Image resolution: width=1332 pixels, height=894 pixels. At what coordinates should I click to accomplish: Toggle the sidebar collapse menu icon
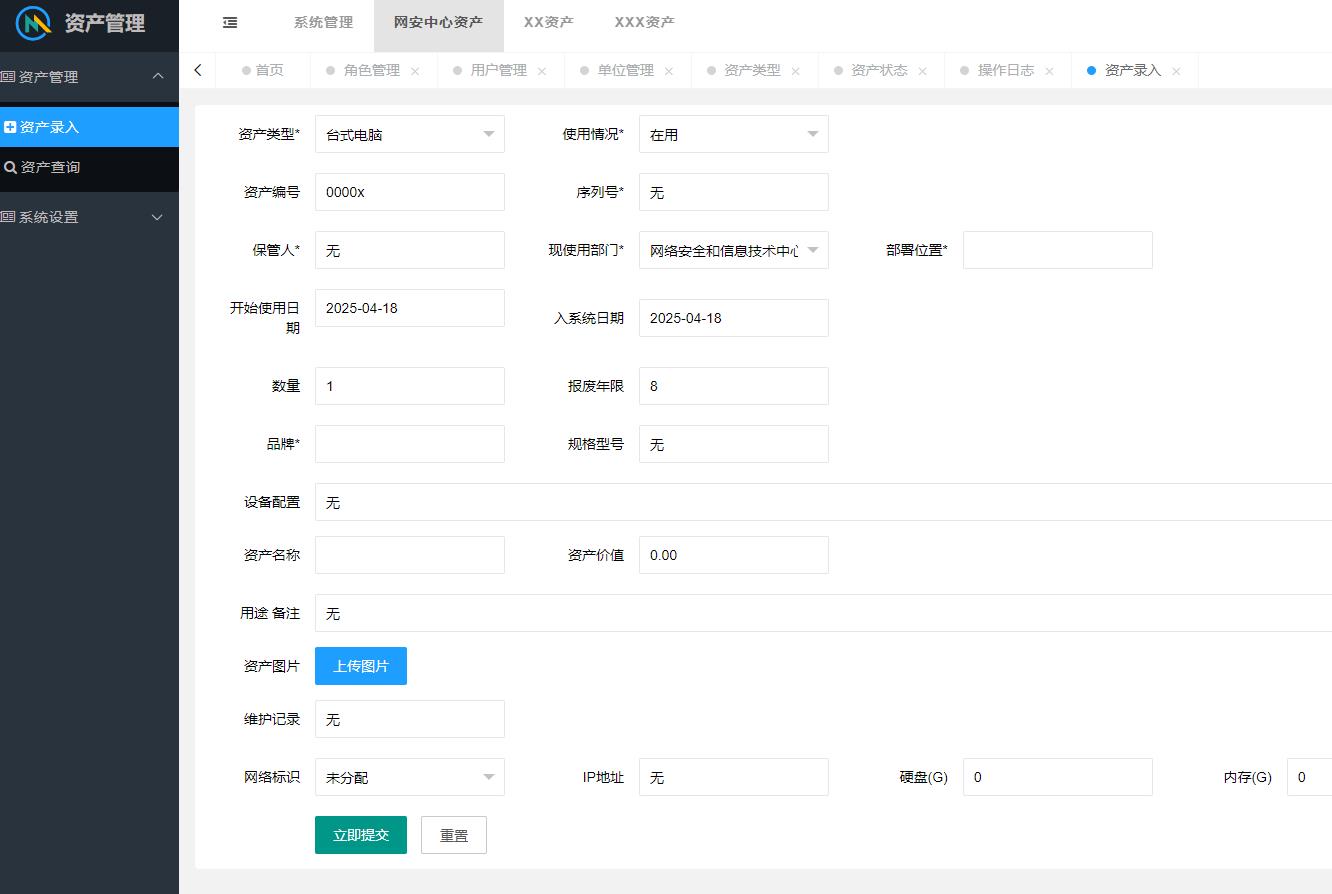(x=230, y=22)
